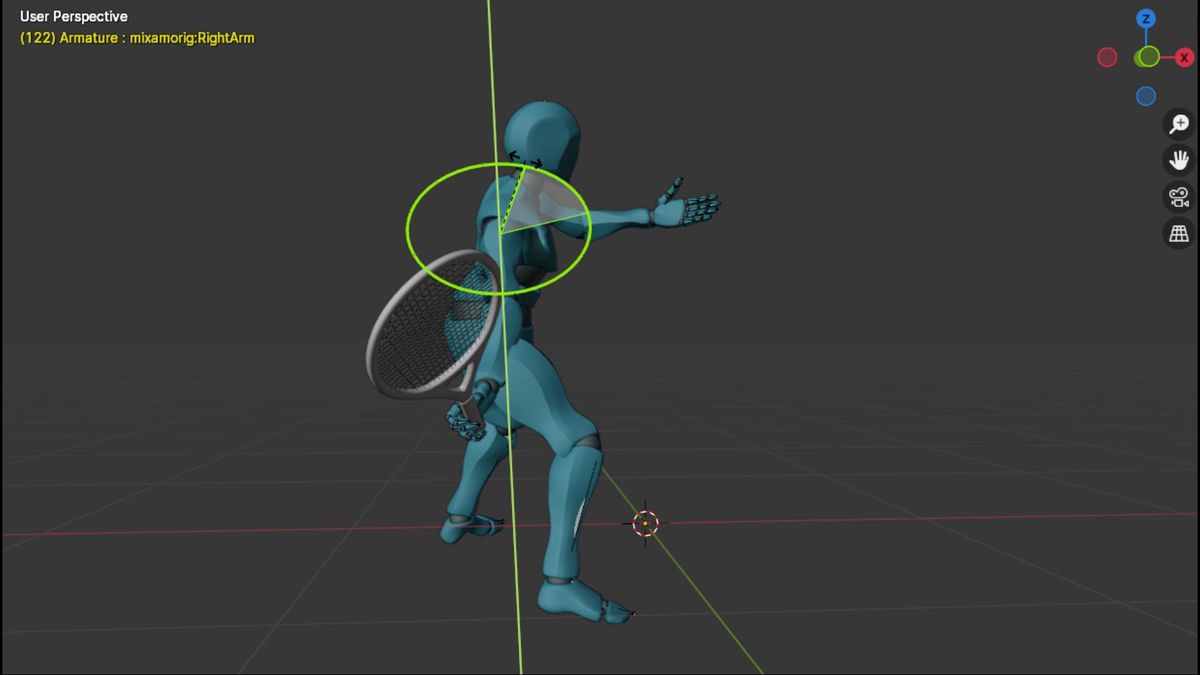This screenshot has width=1200, height=675.
Task: Click the 3D cursor on the floor
Action: pos(646,522)
